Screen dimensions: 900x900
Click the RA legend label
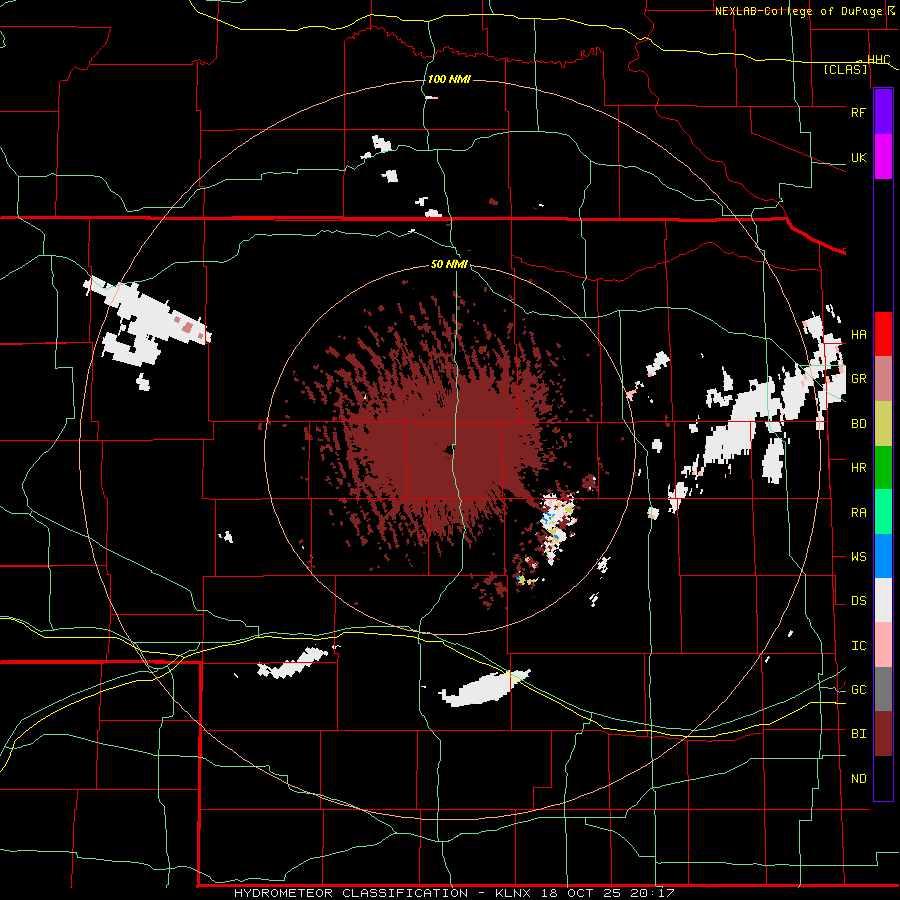point(858,513)
